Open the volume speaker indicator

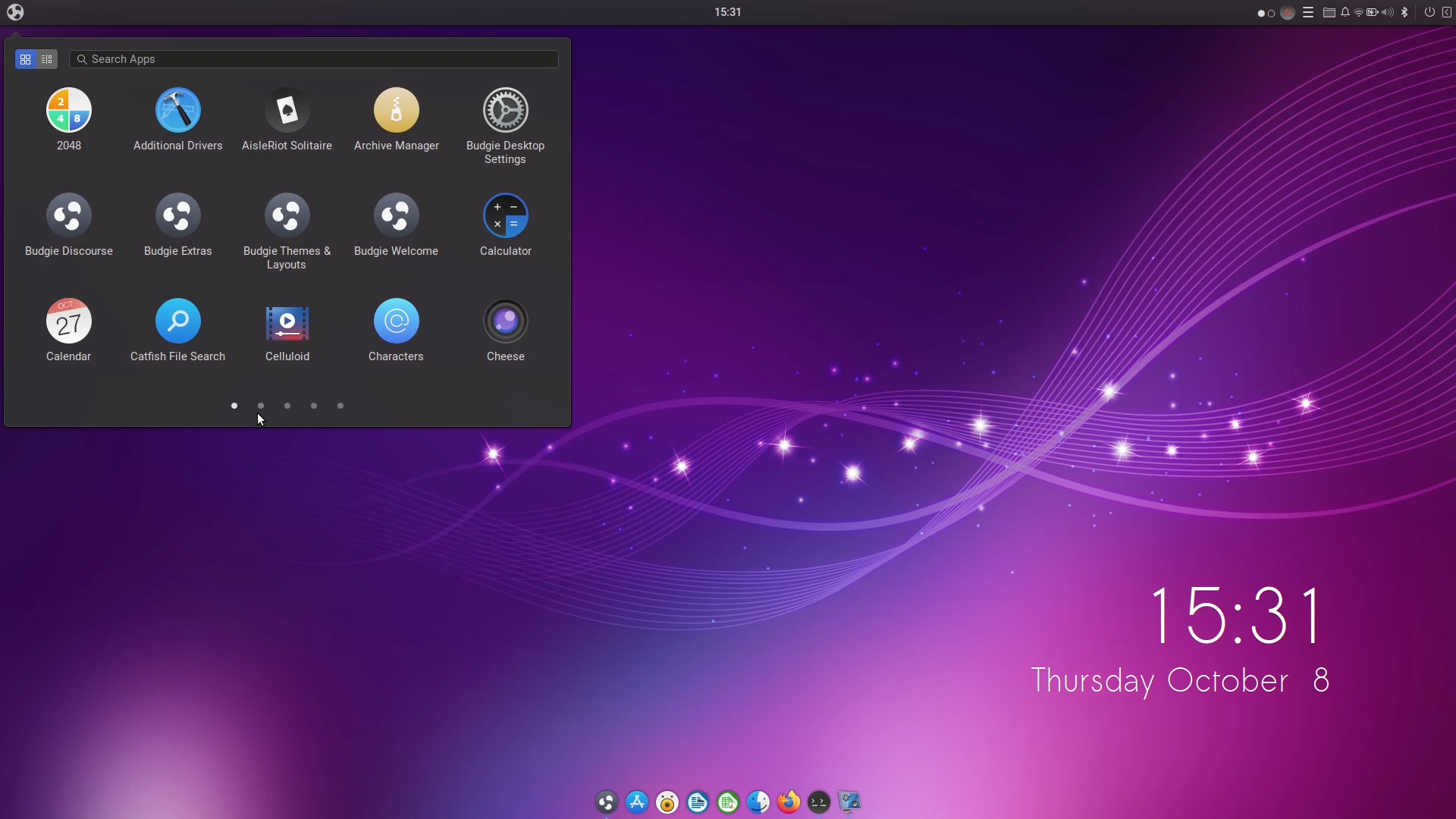point(1388,12)
